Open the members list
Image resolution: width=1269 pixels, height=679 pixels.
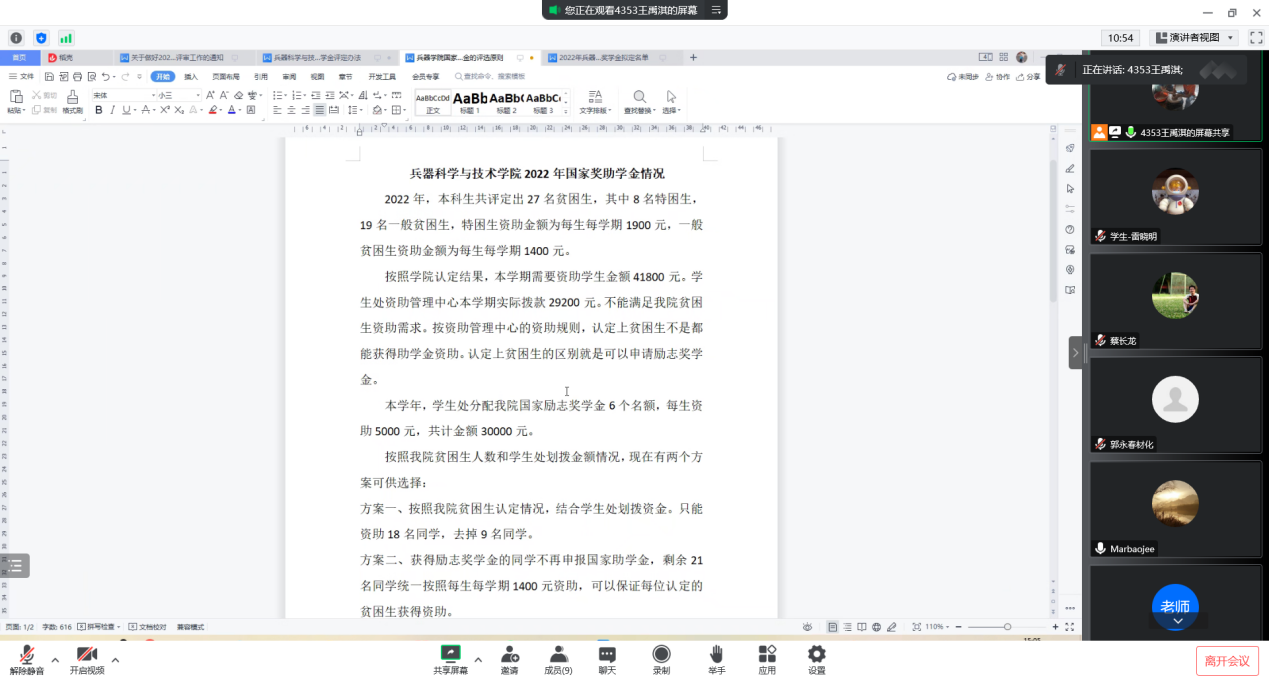tap(558, 657)
